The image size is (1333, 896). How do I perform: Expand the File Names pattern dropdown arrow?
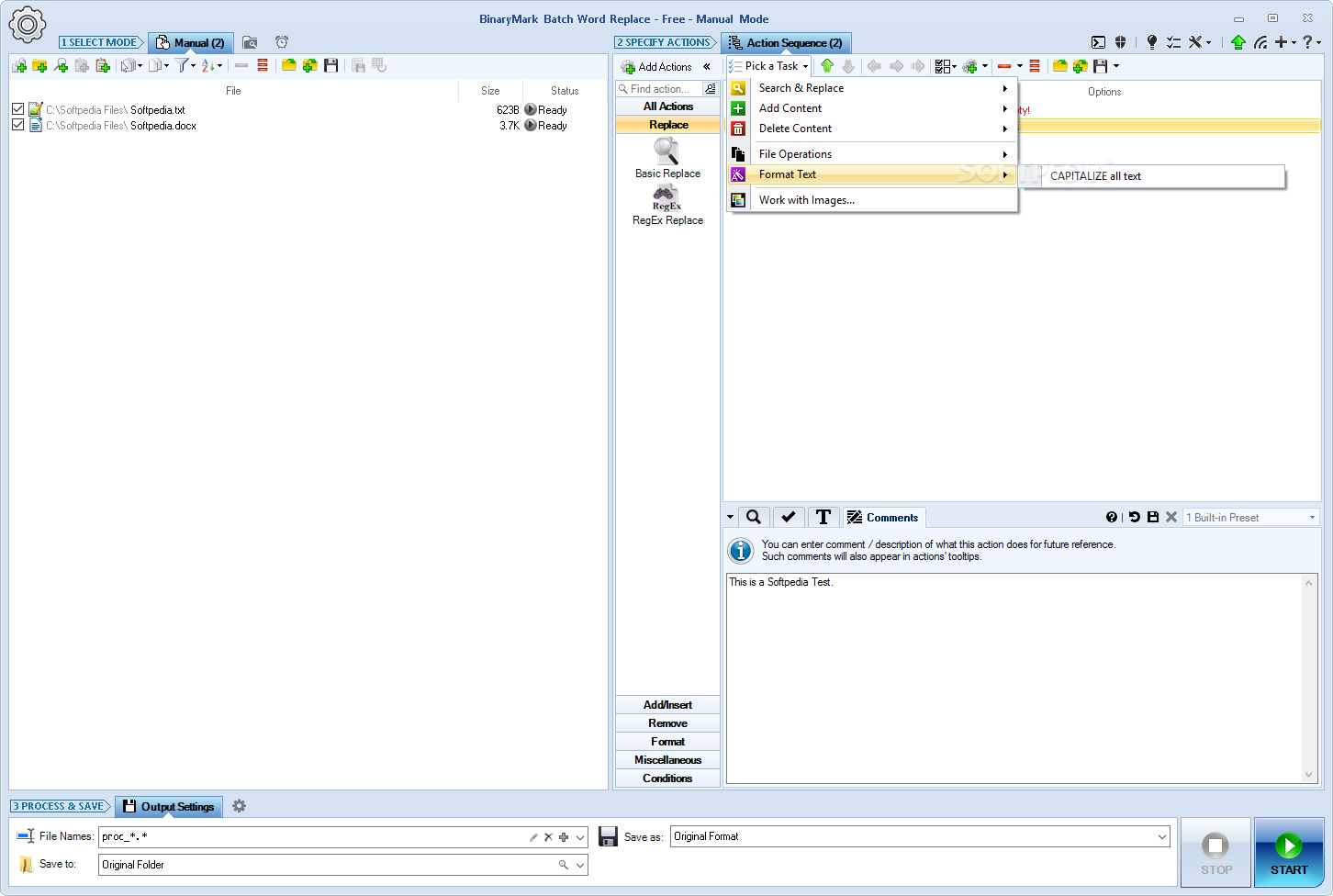[x=580, y=837]
